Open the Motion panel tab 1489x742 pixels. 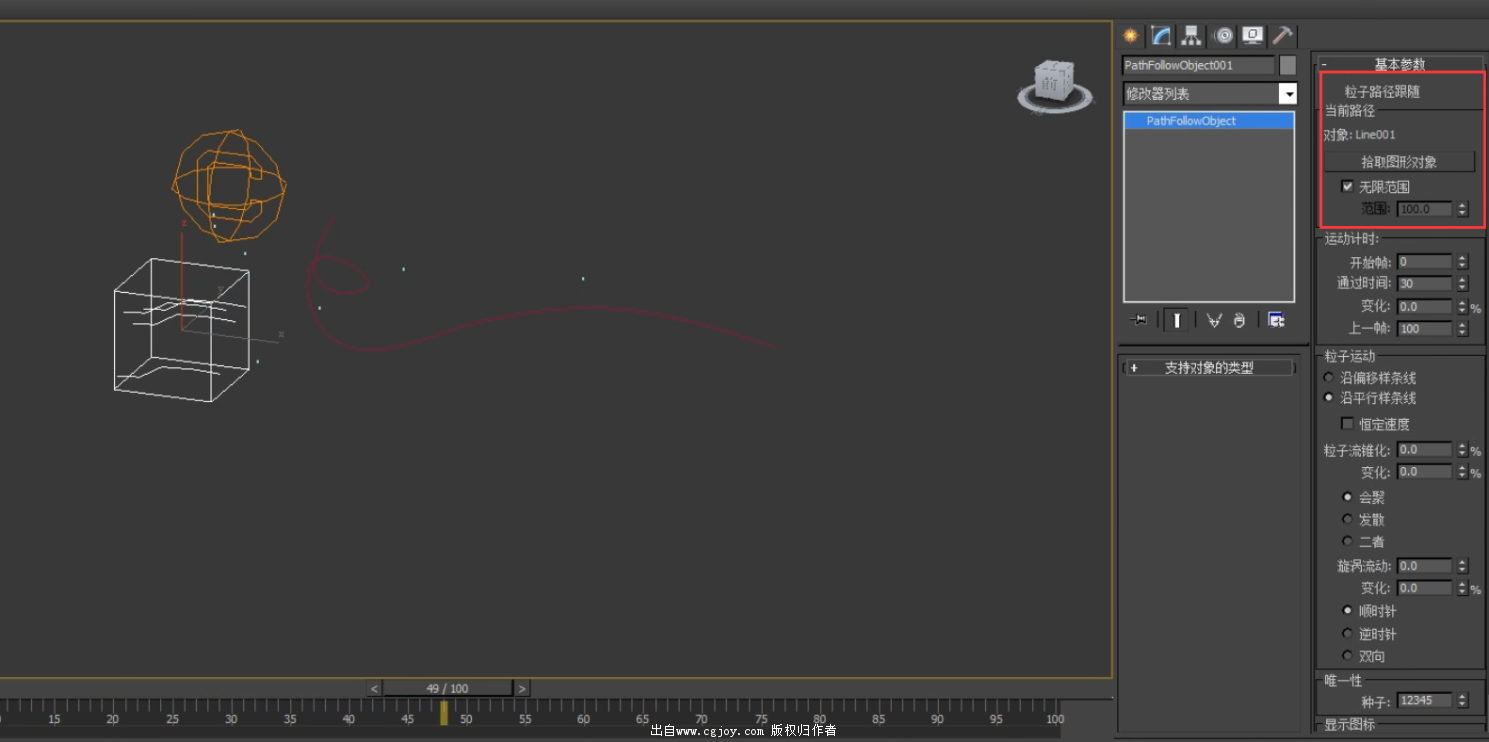coord(1222,35)
